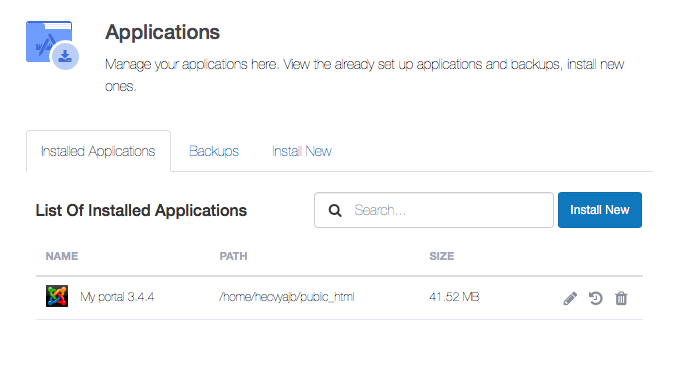Focus the Search input field

click(x=434, y=210)
